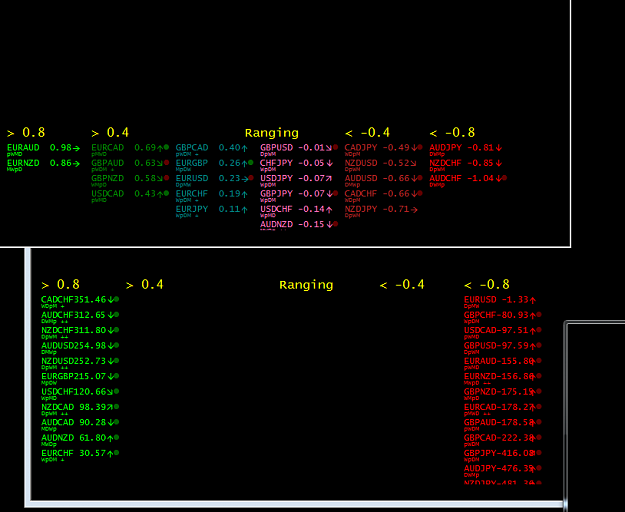Open the USDJPY -0.07 pair
The height and width of the screenshot is (512, 625).
296,179
